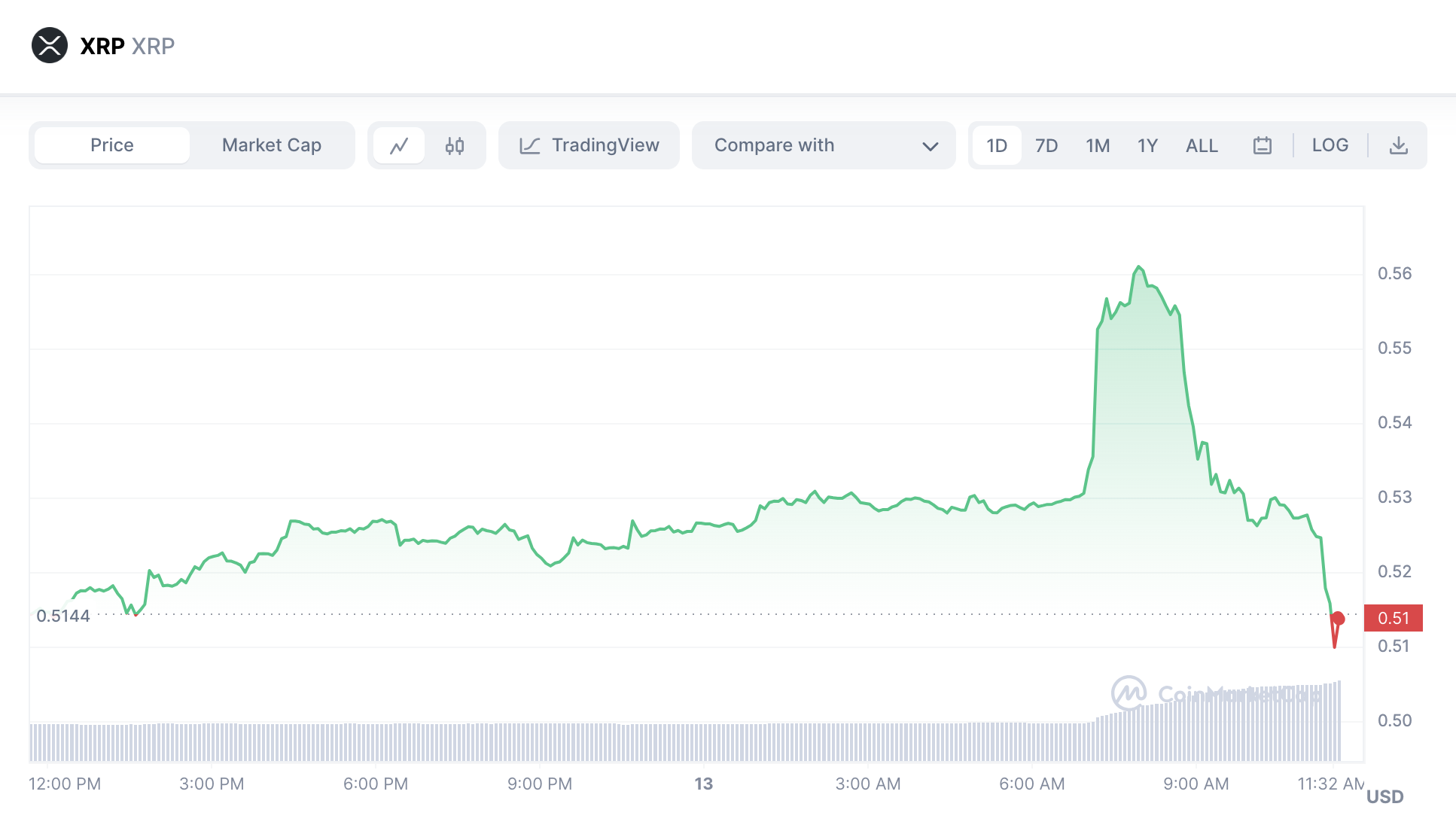Click the 0.55 price axis label
The image size is (1456, 831).
click(1394, 348)
